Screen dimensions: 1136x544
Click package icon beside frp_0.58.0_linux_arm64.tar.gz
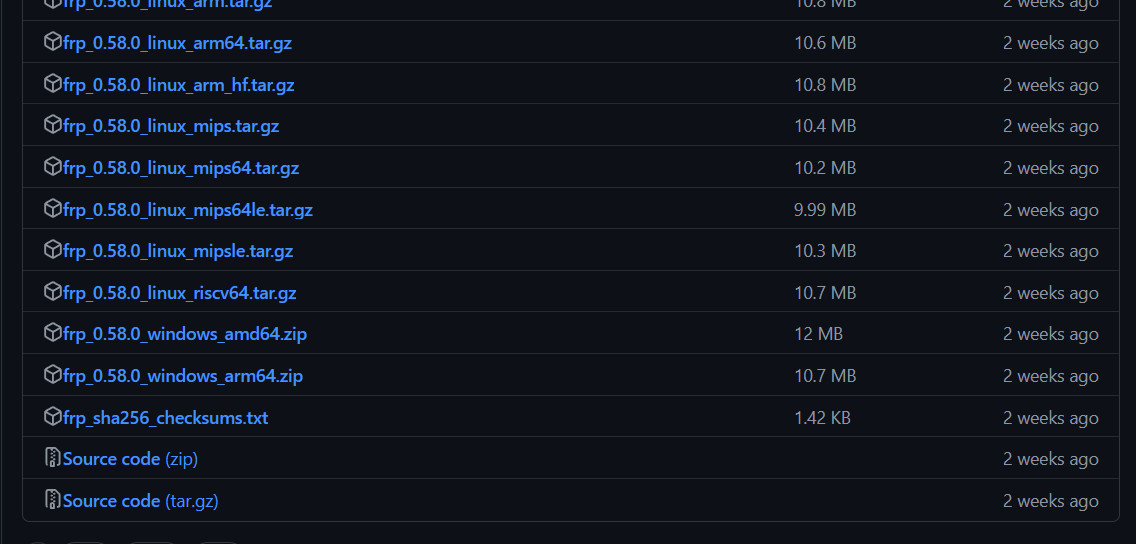[x=52, y=43]
